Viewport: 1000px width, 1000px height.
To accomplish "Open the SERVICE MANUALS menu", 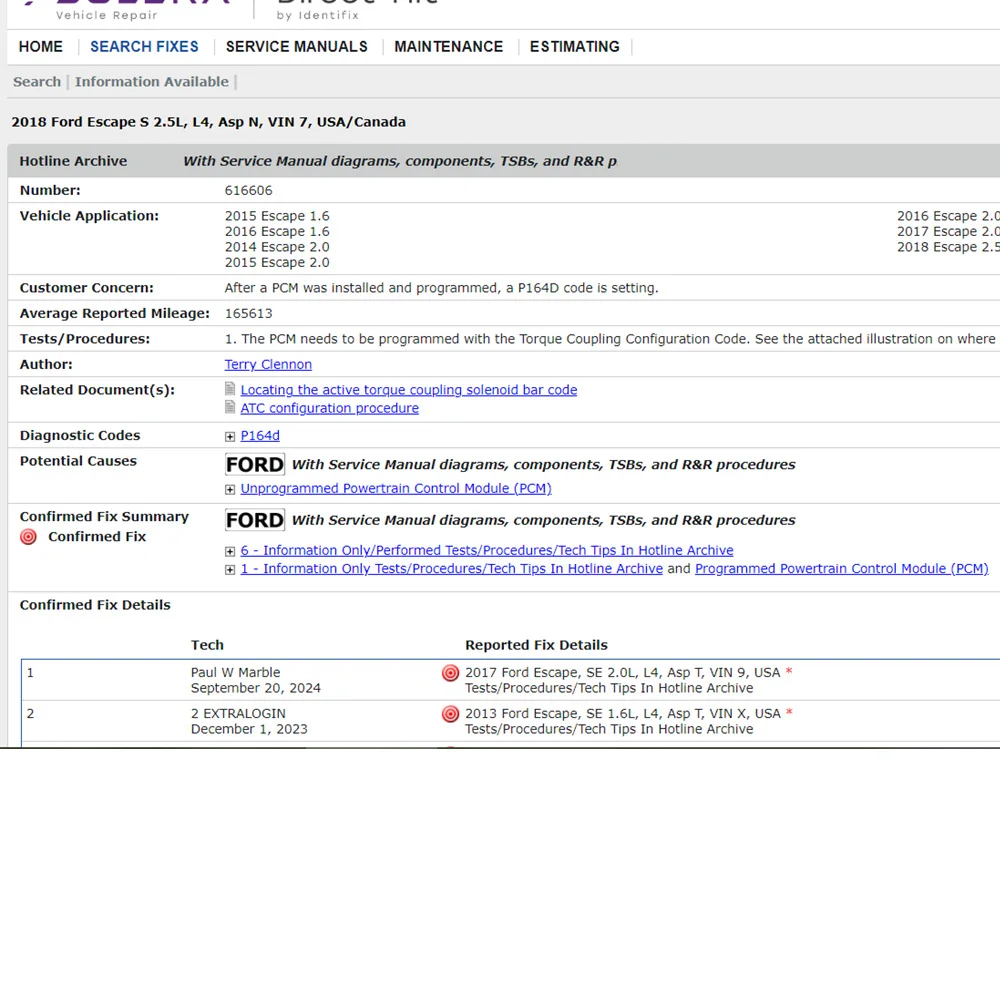I will pos(297,47).
